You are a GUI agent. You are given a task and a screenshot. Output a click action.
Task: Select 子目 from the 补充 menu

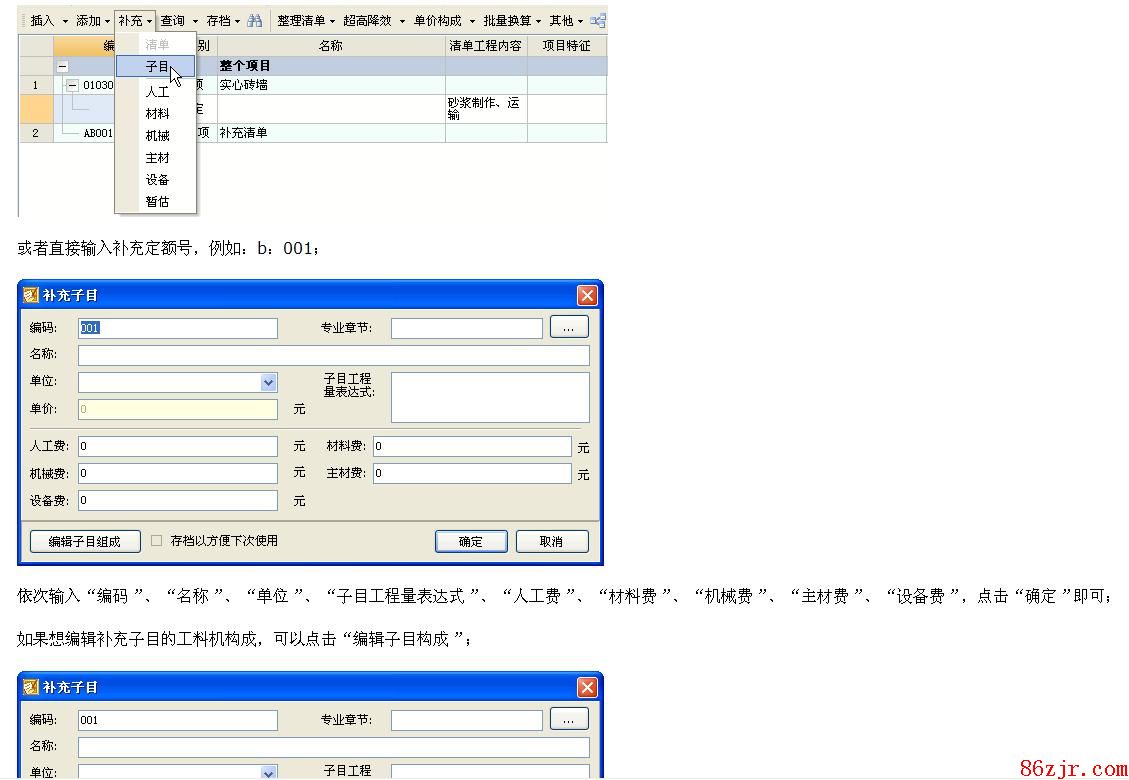[x=156, y=67]
